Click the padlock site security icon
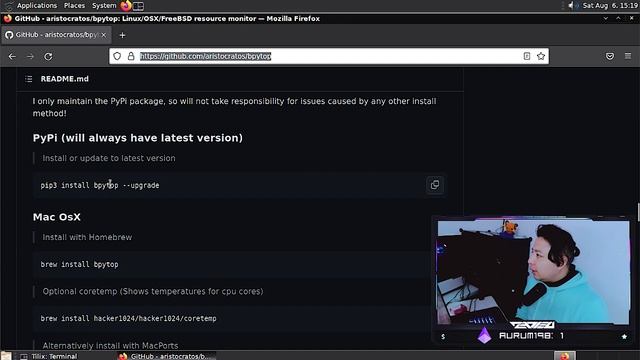This screenshot has height=360, width=640. tap(131, 56)
